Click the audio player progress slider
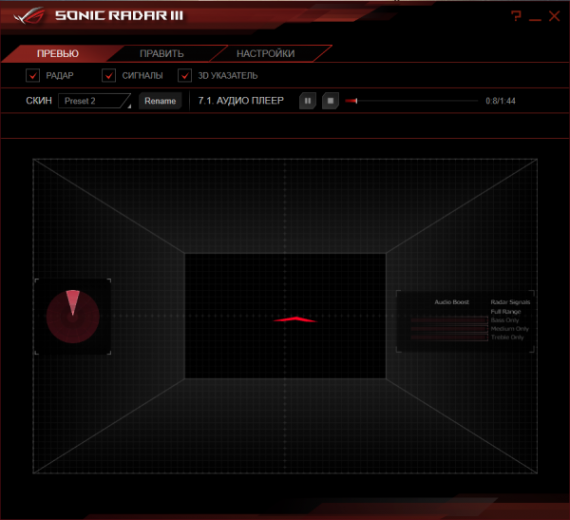Image resolution: width=570 pixels, height=520 pixels. 411,101
